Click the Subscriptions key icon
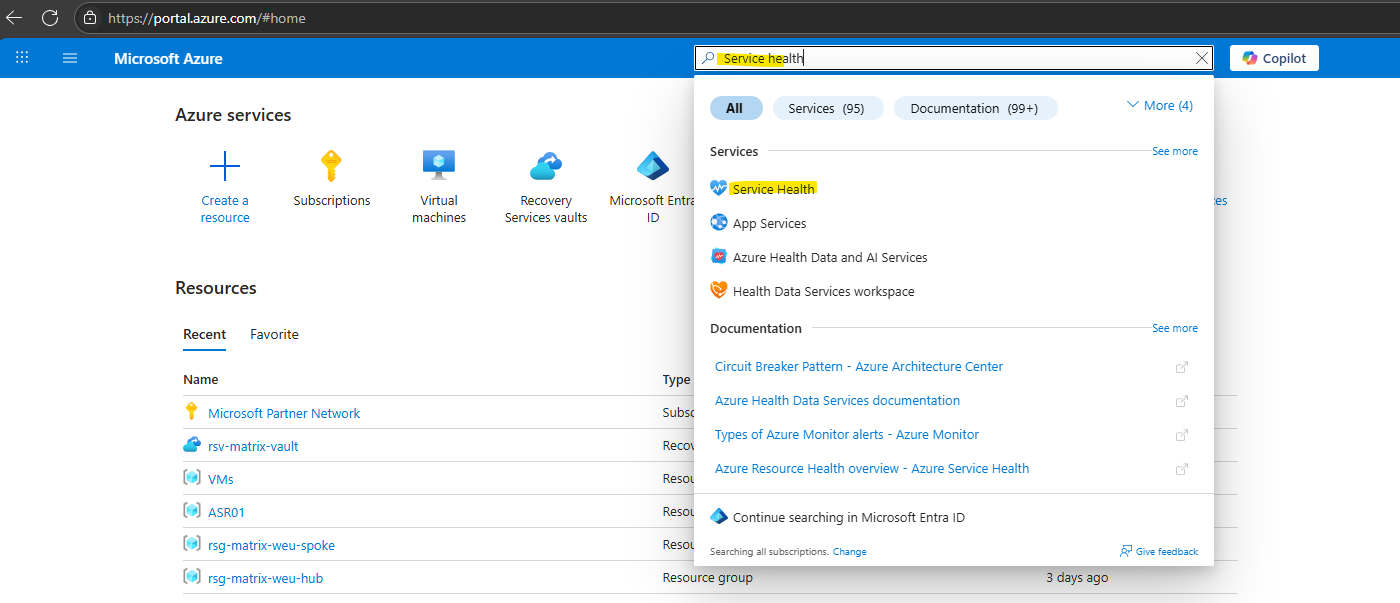Screen dimensions: 1400x603 [x=331, y=165]
